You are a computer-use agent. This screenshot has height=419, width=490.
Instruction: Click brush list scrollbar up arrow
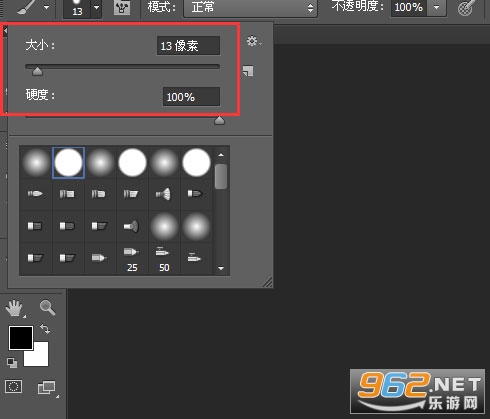pos(221,155)
